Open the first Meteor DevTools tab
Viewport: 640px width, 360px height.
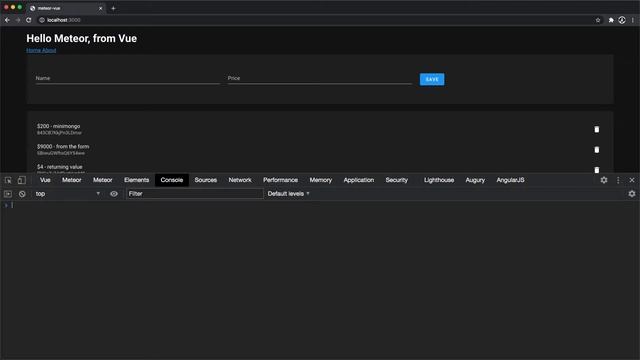71,180
